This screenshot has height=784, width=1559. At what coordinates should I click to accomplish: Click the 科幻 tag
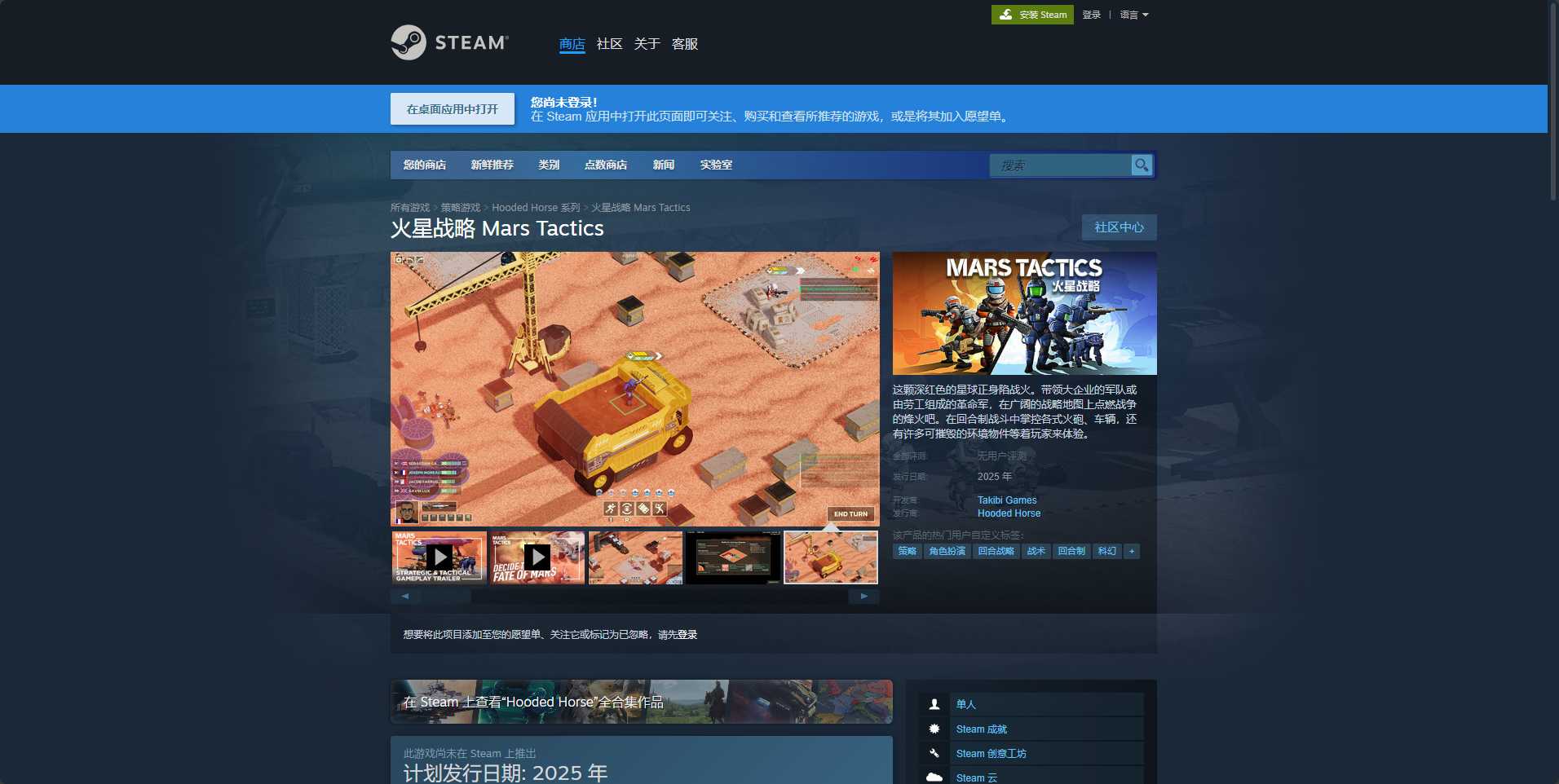1107,552
